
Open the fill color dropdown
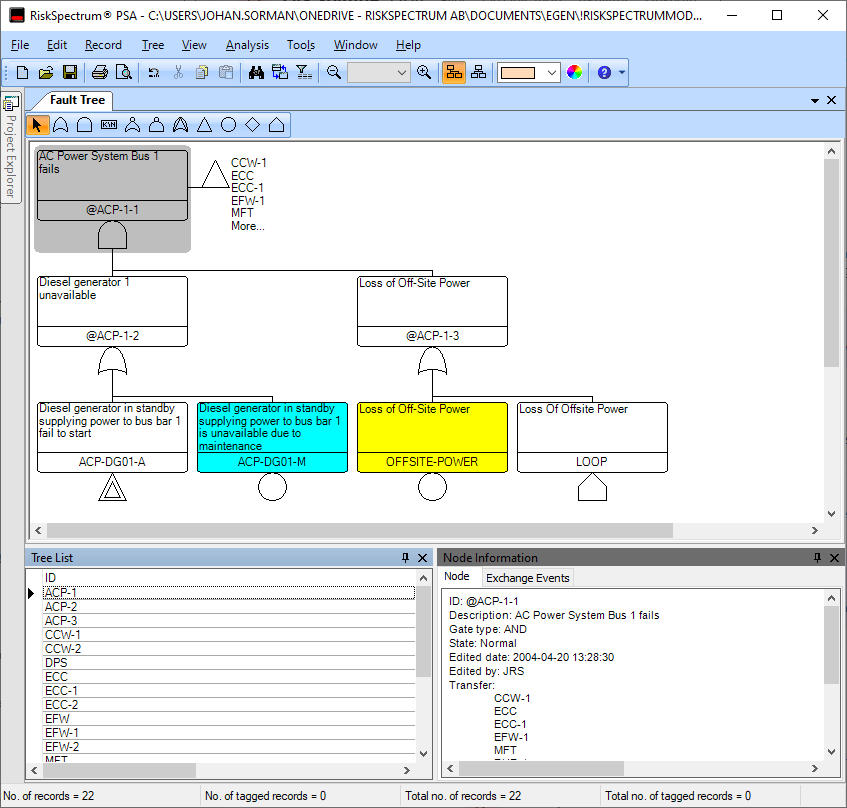pos(552,72)
